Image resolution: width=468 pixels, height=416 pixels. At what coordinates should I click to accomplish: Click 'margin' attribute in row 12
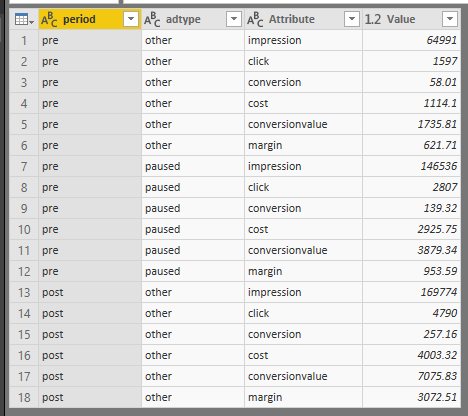265,272
